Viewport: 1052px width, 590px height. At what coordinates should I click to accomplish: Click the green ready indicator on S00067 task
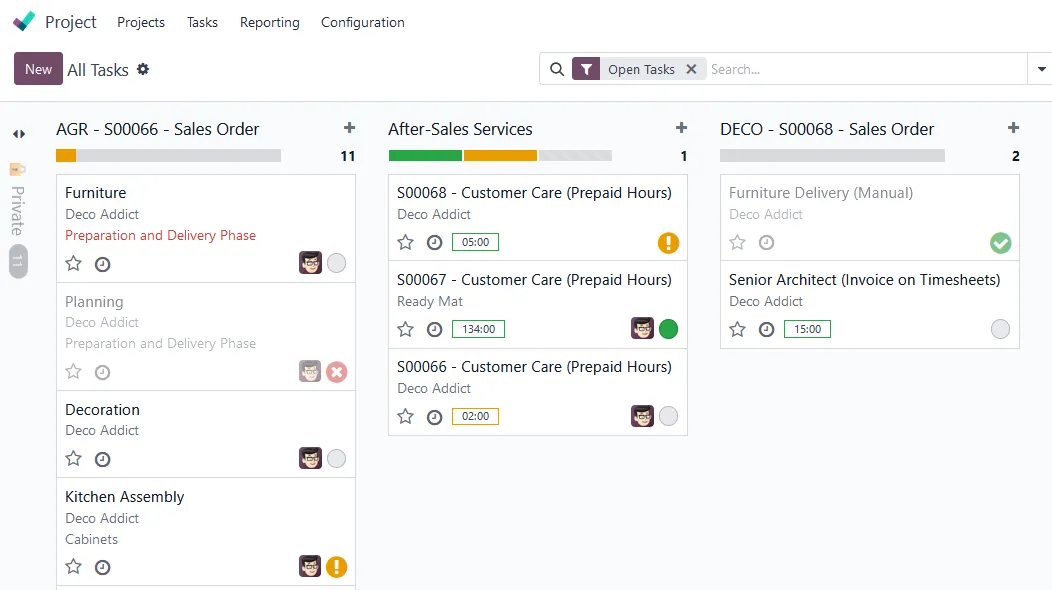point(668,329)
